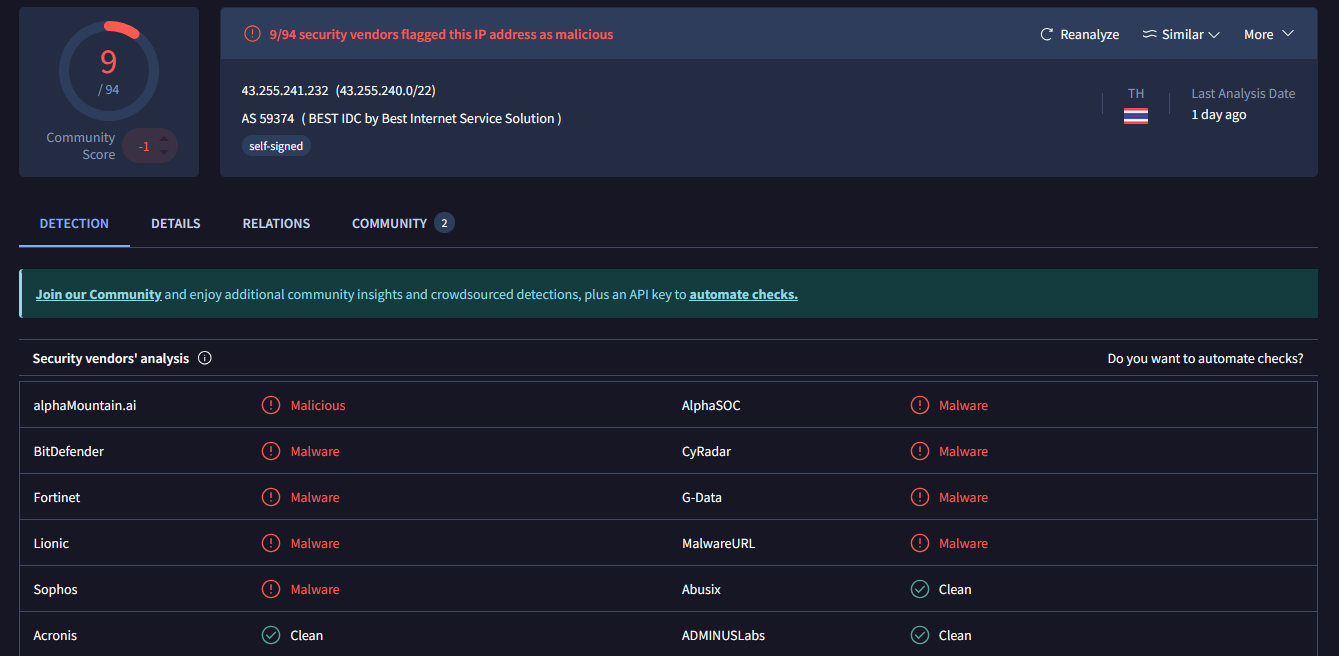This screenshot has width=1339, height=656.
Task: Click the Malicious verdict for alphaMountain.ai
Action: click(x=318, y=405)
